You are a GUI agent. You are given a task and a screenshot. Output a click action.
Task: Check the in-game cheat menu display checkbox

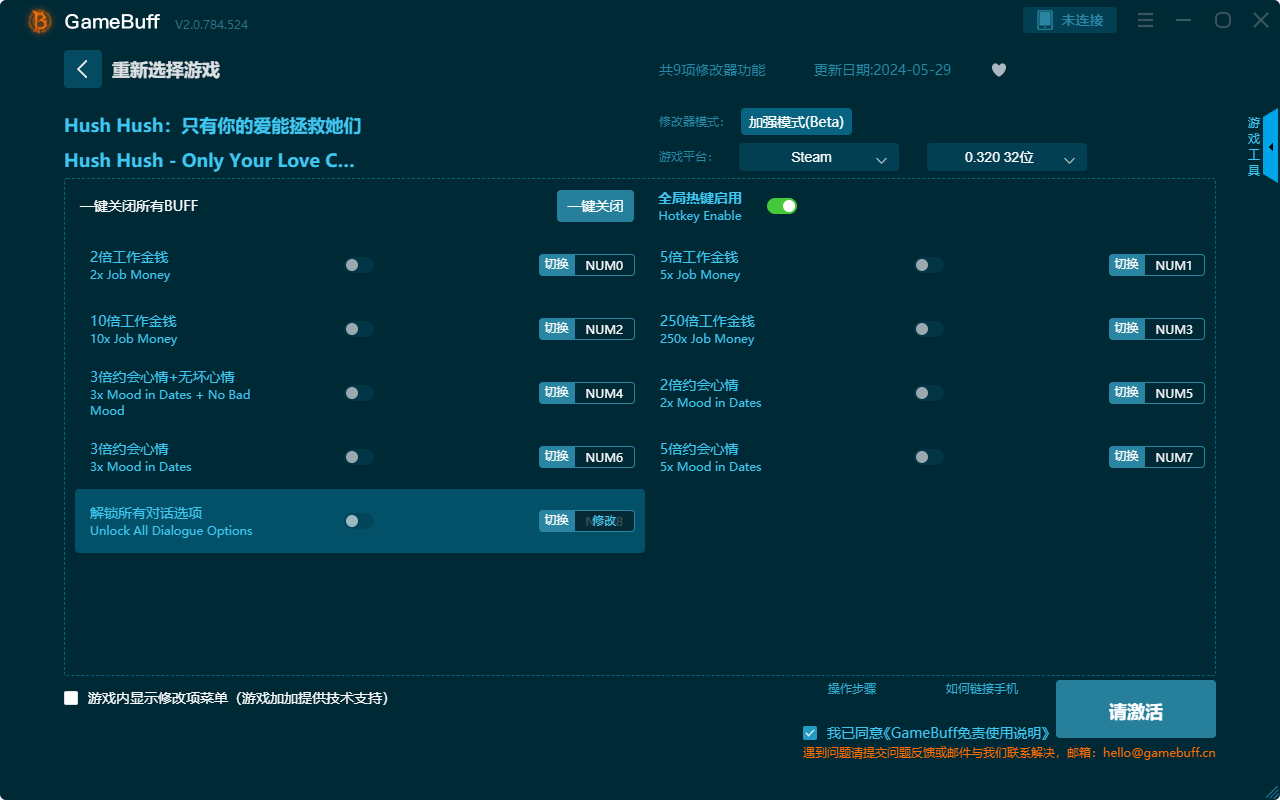(x=71, y=698)
